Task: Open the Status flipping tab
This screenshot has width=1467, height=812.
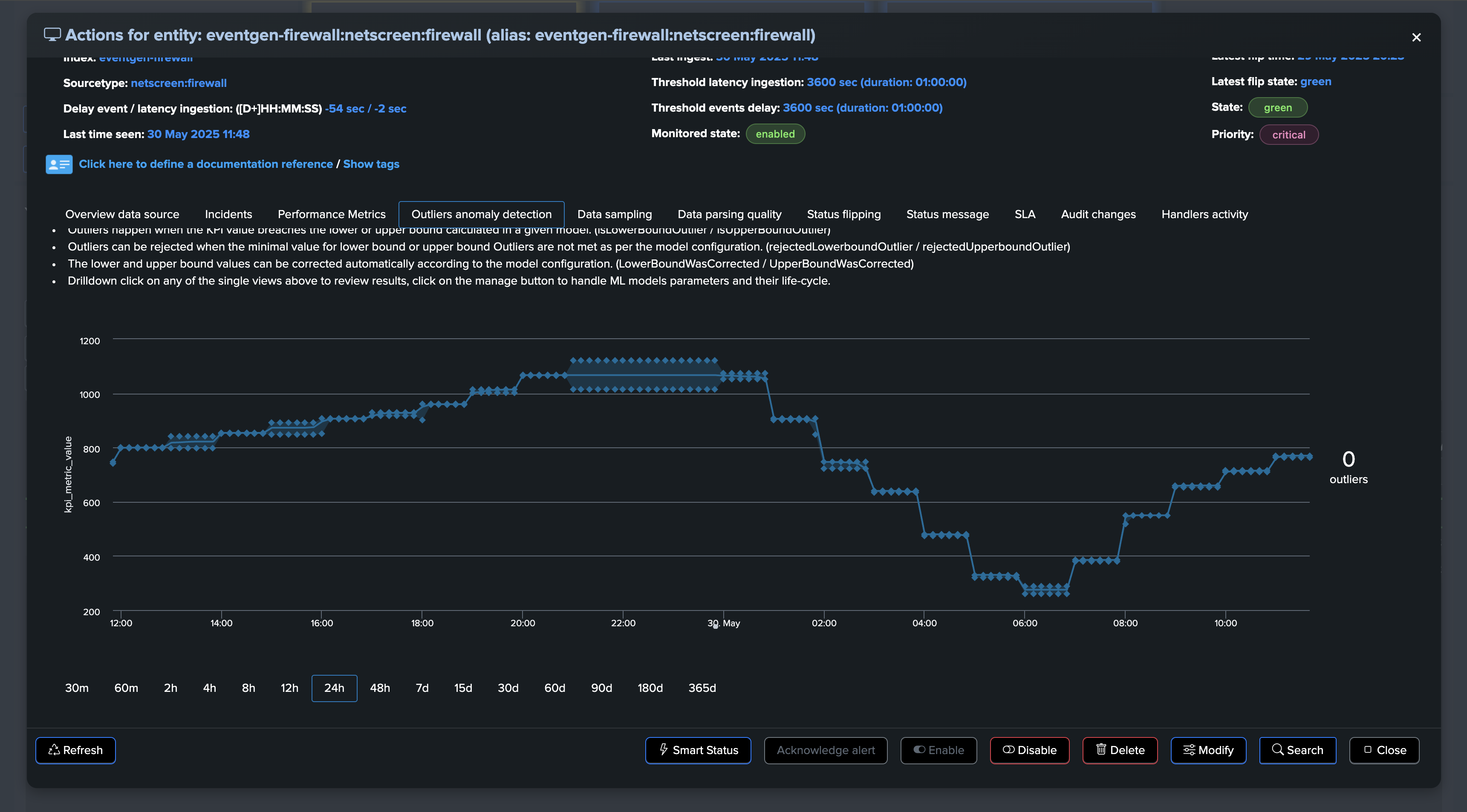Action: [x=843, y=214]
